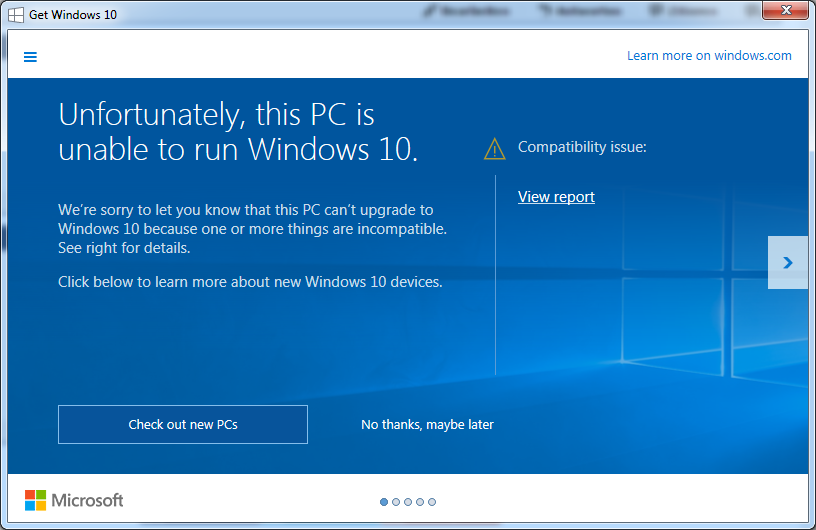Click 'Click below to learn more' text
The width and height of the screenshot is (816, 530).
[x=250, y=282]
